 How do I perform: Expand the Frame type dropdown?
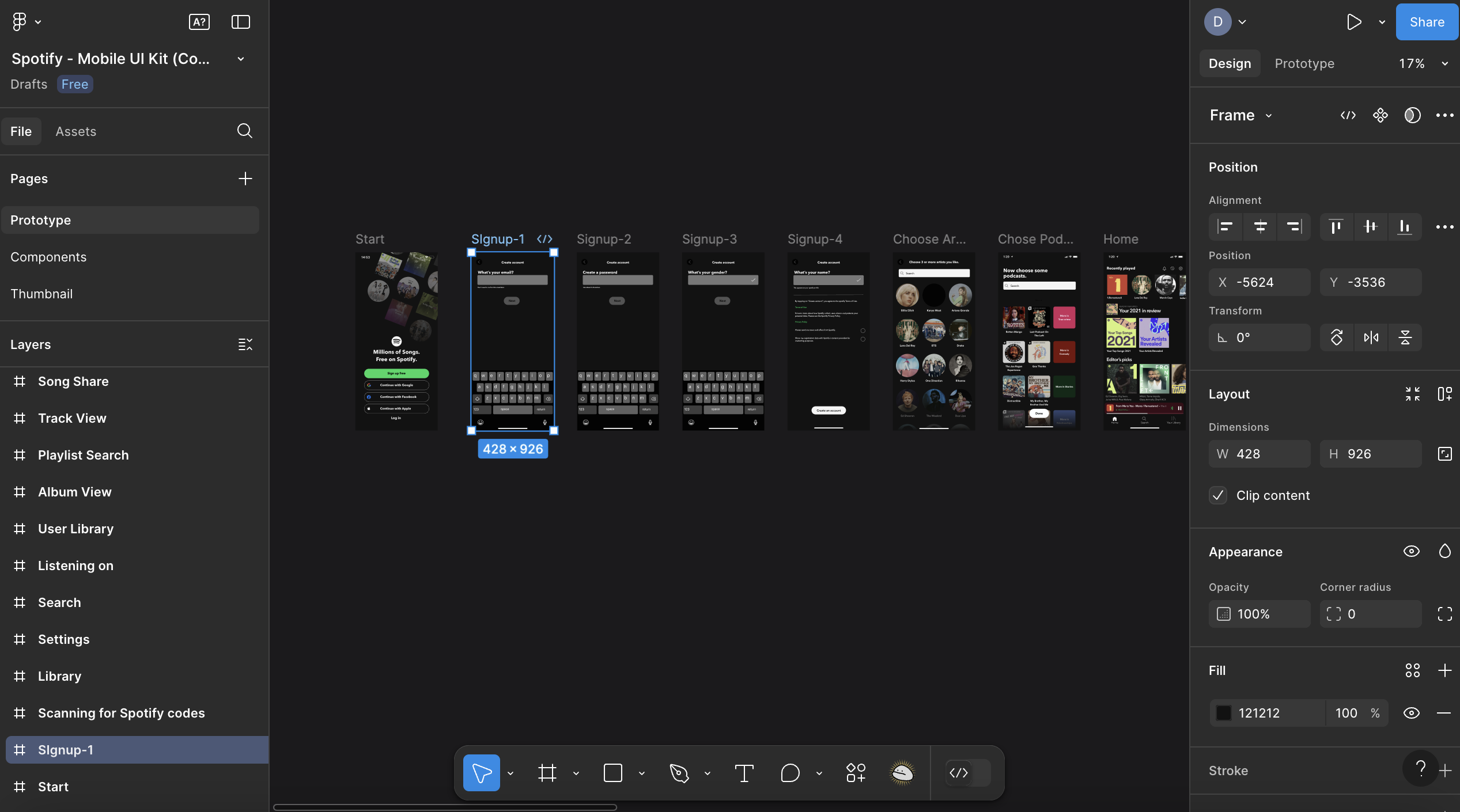tap(1269, 116)
